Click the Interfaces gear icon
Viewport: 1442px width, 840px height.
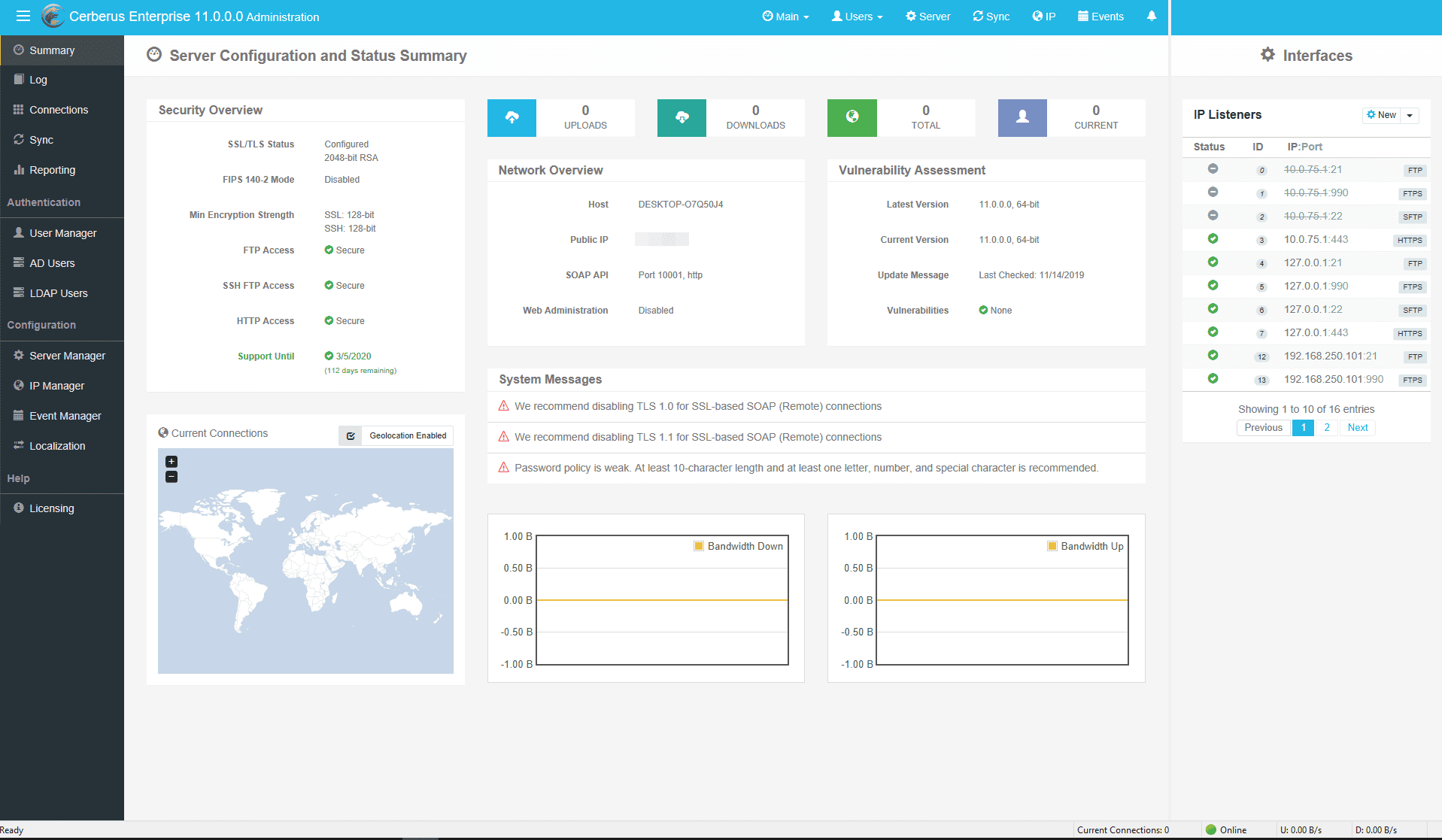[x=1267, y=55]
